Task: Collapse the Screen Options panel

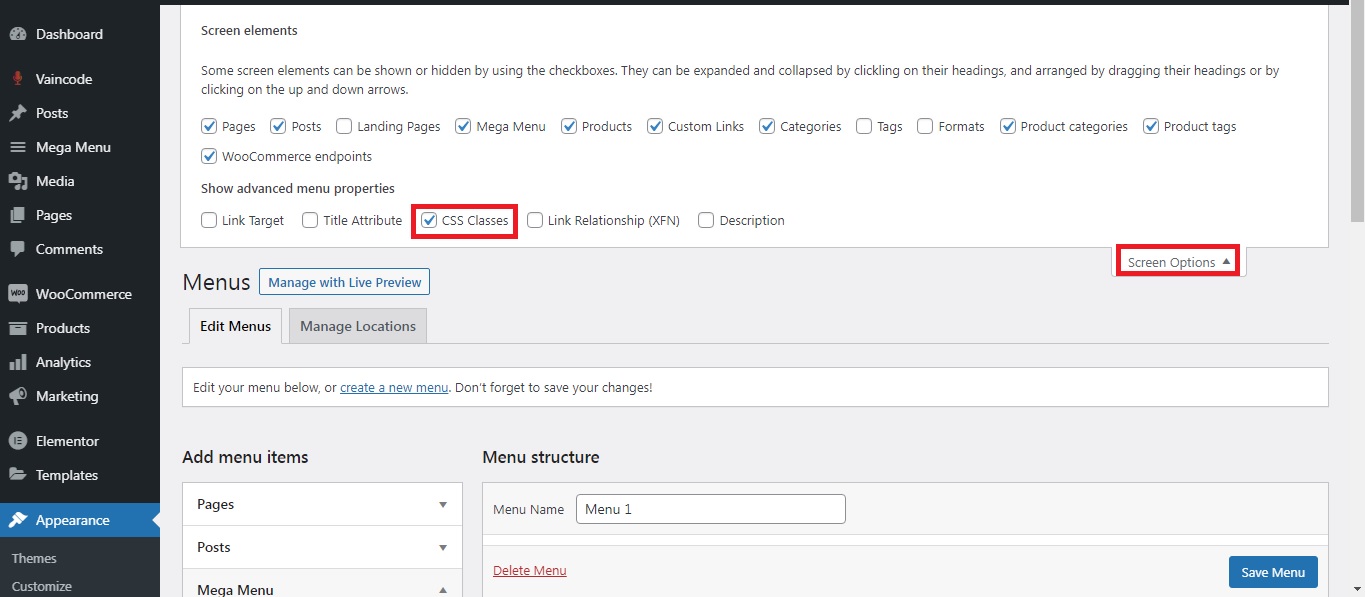Action: tap(1178, 262)
